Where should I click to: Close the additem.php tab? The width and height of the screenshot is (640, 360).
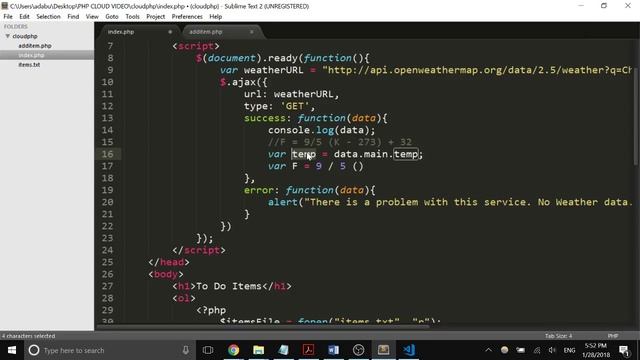click(251, 32)
